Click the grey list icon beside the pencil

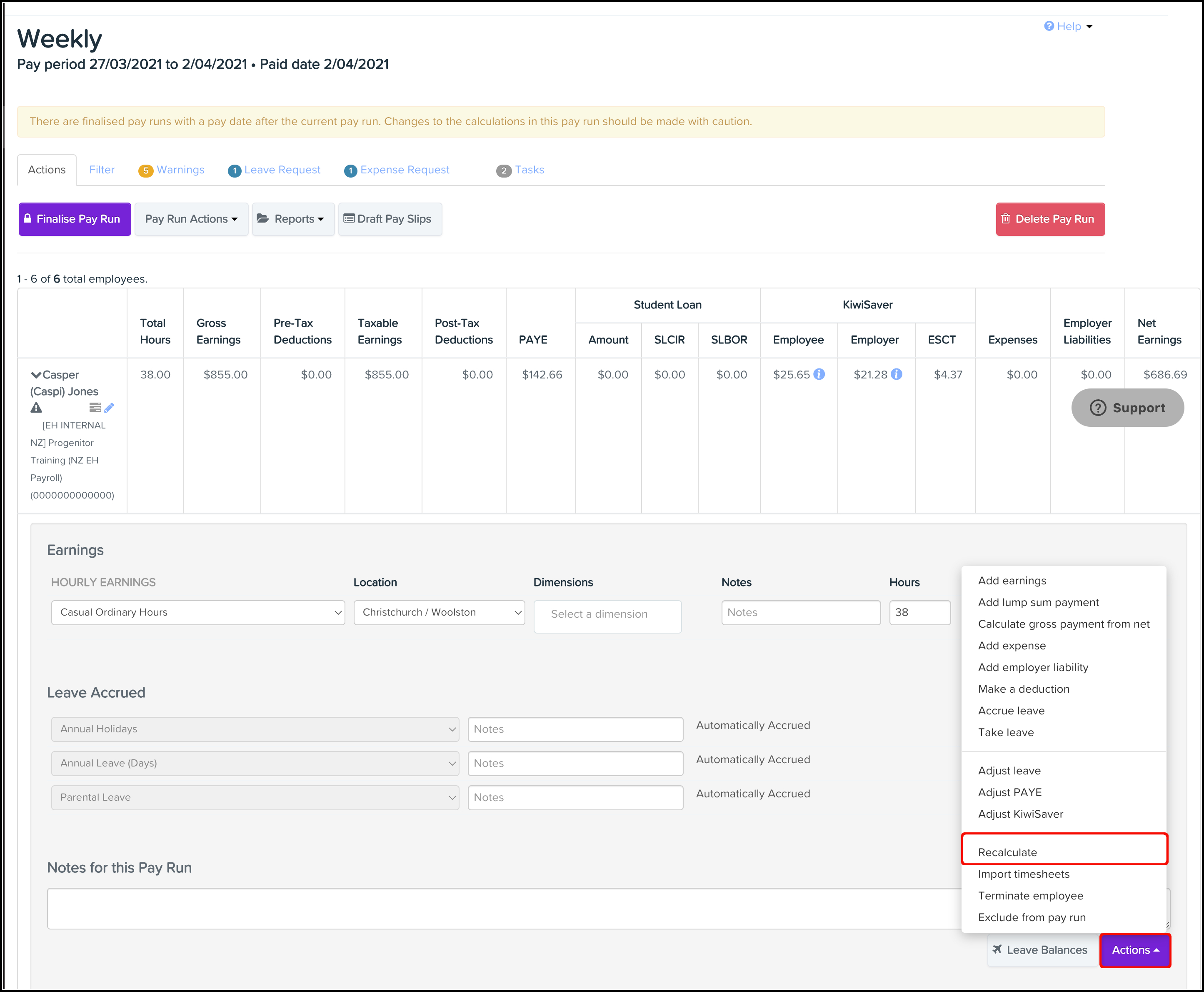click(x=95, y=408)
